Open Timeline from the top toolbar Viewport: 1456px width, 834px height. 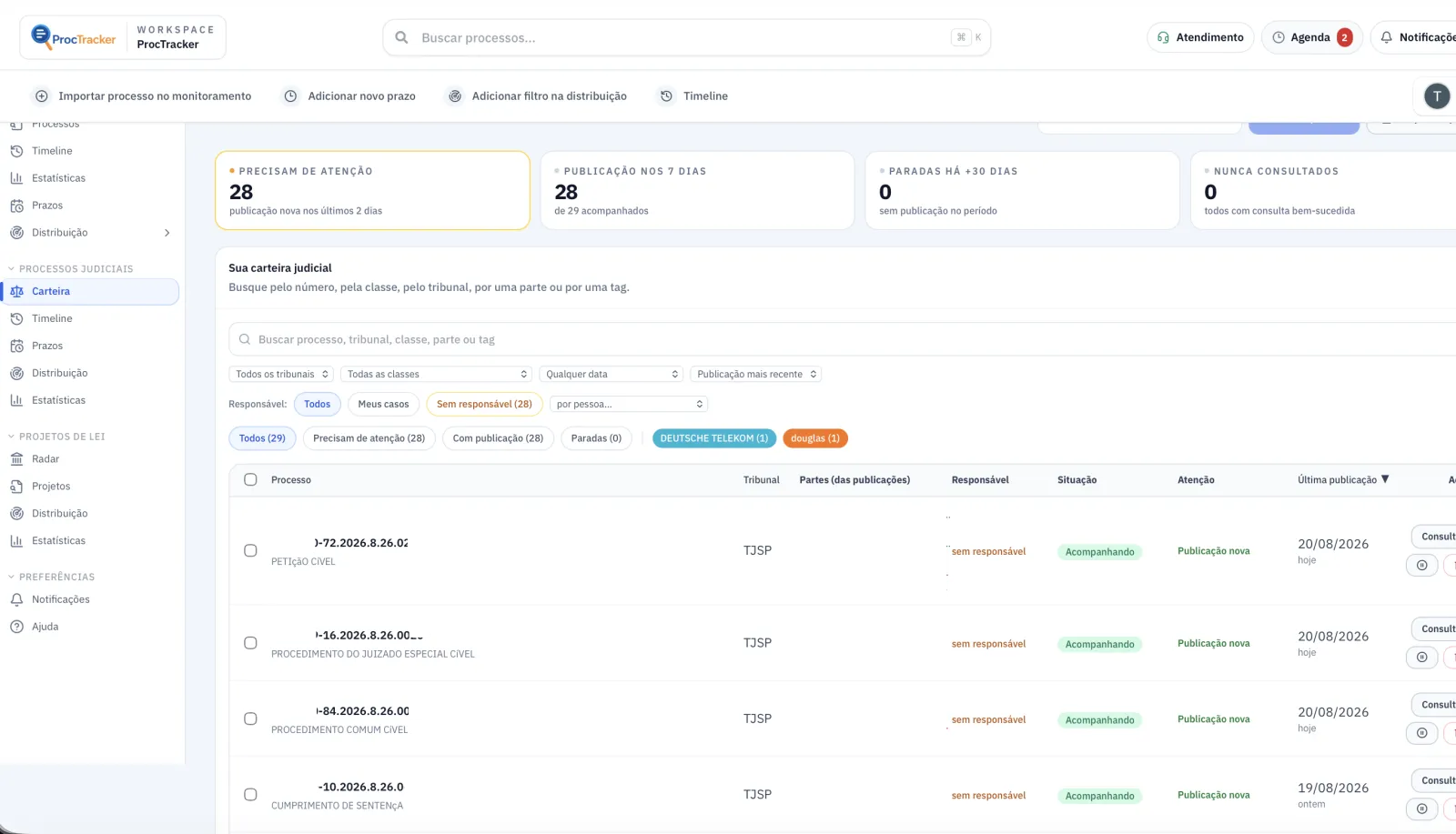pyautogui.click(x=693, y=95)
